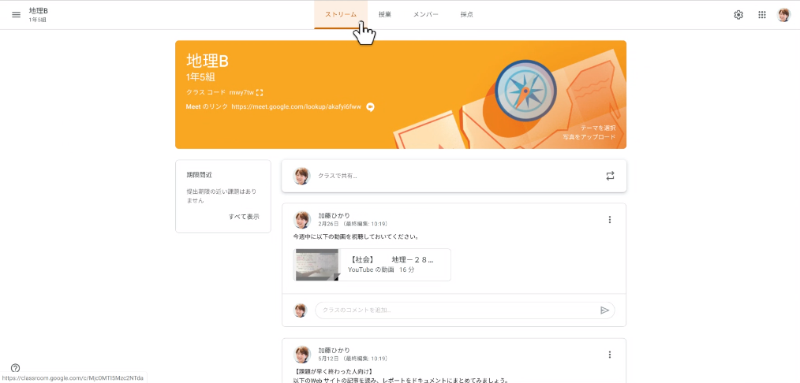The height and width of the screenshot is (383, 800).
Task: Open the YouTube video thumbnail
Action: coord(317,265)
